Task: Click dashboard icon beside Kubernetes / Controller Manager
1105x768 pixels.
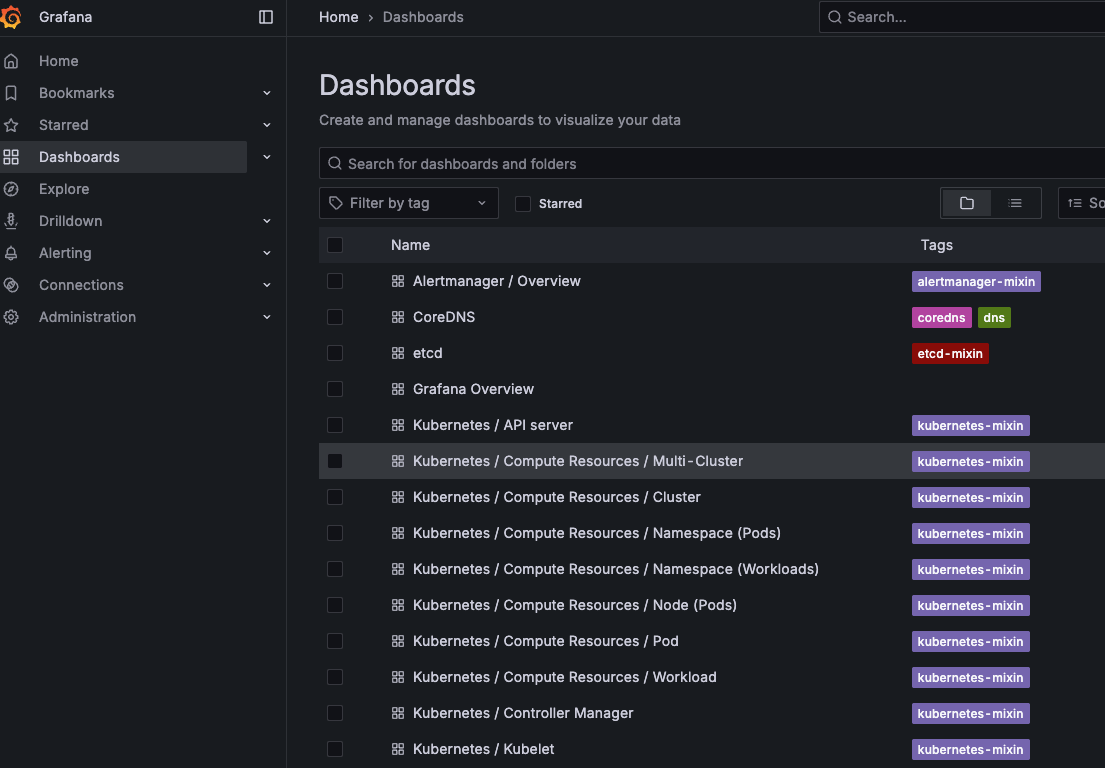Action: click(398, 713)
